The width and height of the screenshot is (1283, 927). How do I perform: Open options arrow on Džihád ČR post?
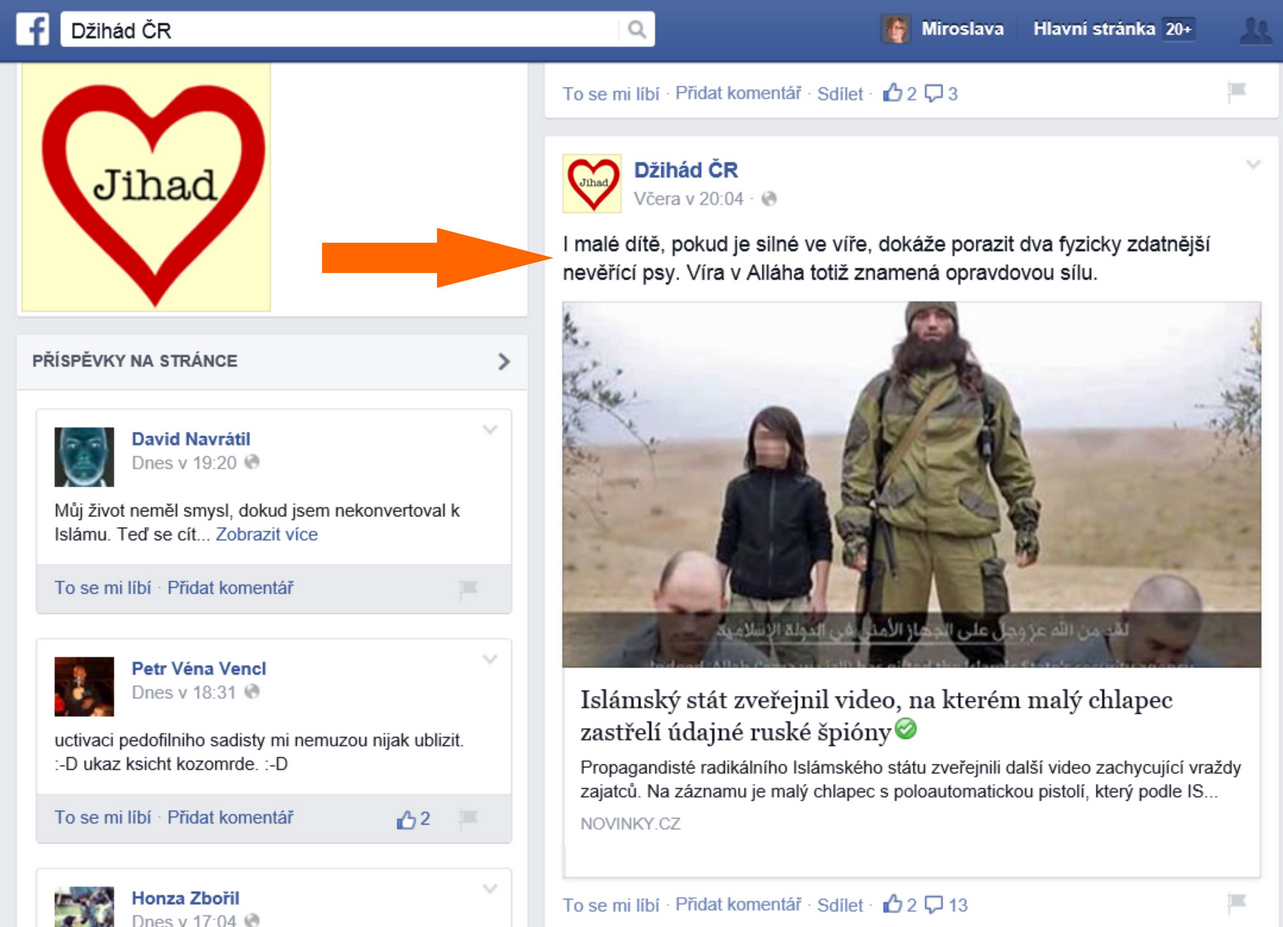point(1253,165)
